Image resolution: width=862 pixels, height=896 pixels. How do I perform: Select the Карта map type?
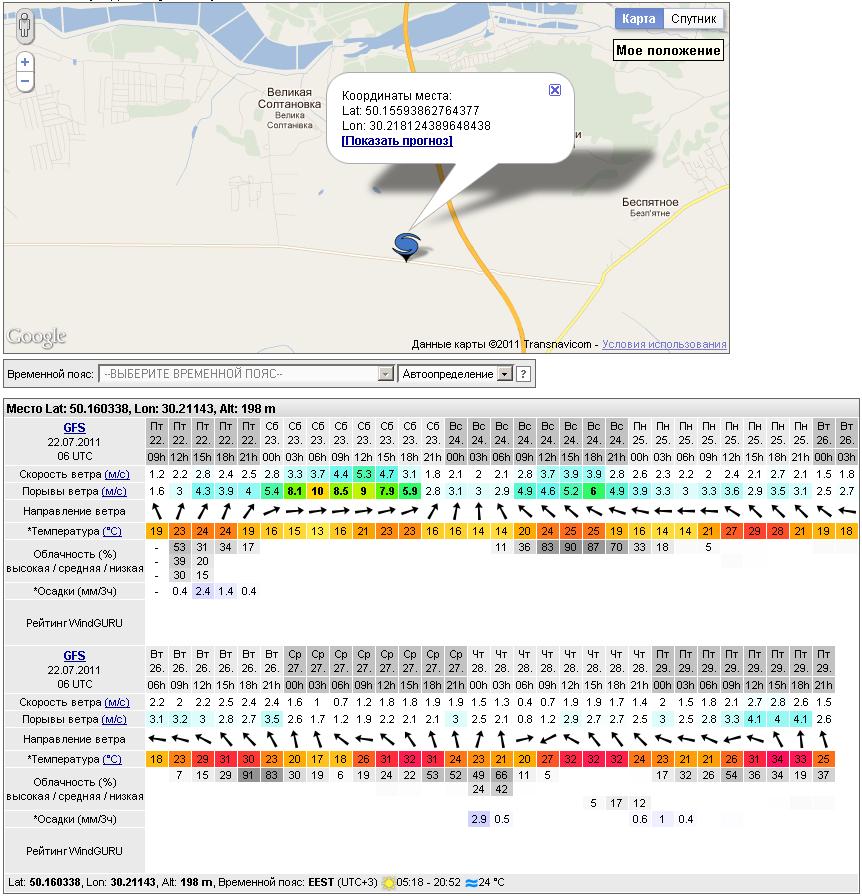click(638, 19)
